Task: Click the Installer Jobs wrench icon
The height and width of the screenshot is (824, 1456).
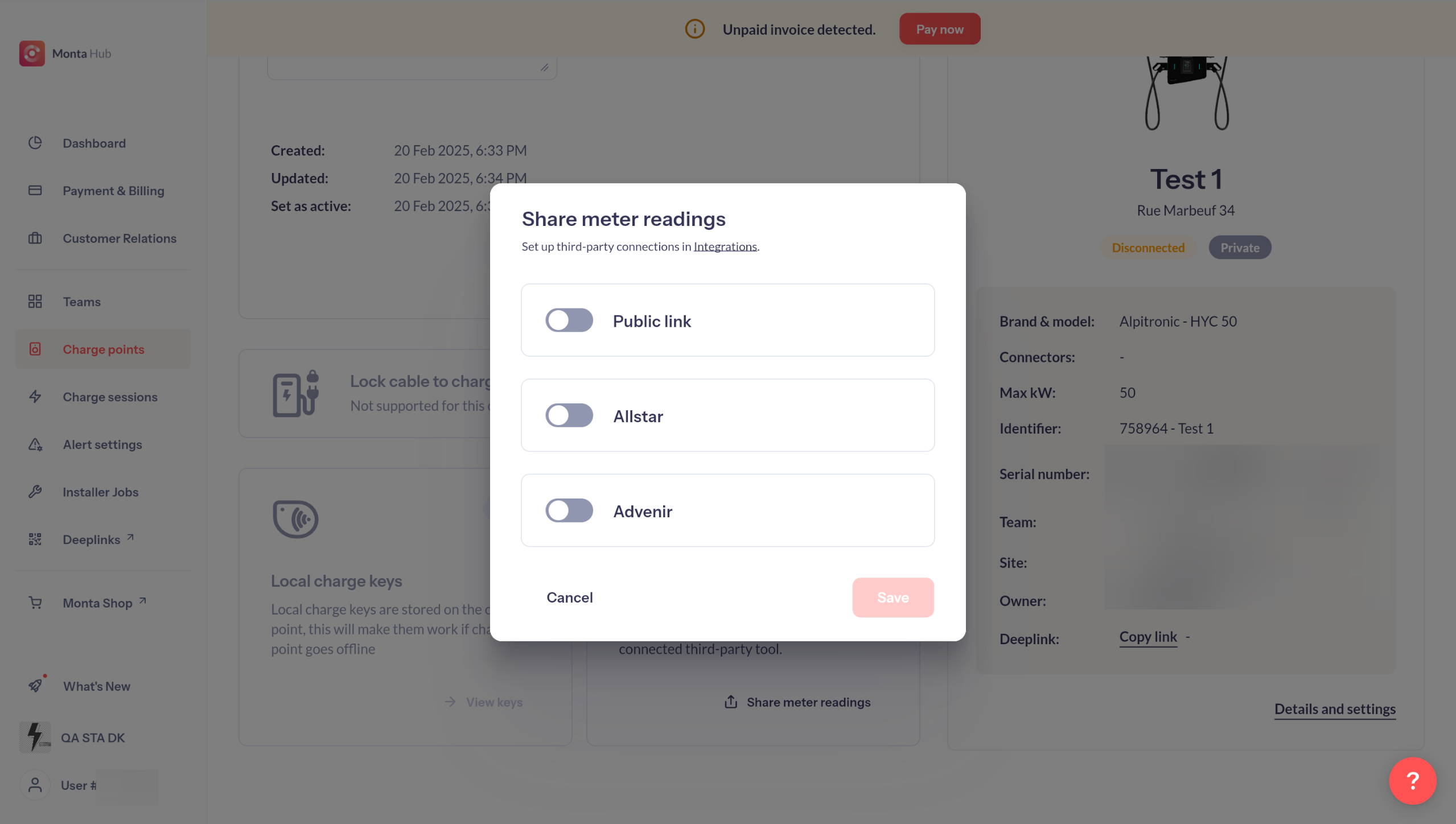Action: [35, 492]
